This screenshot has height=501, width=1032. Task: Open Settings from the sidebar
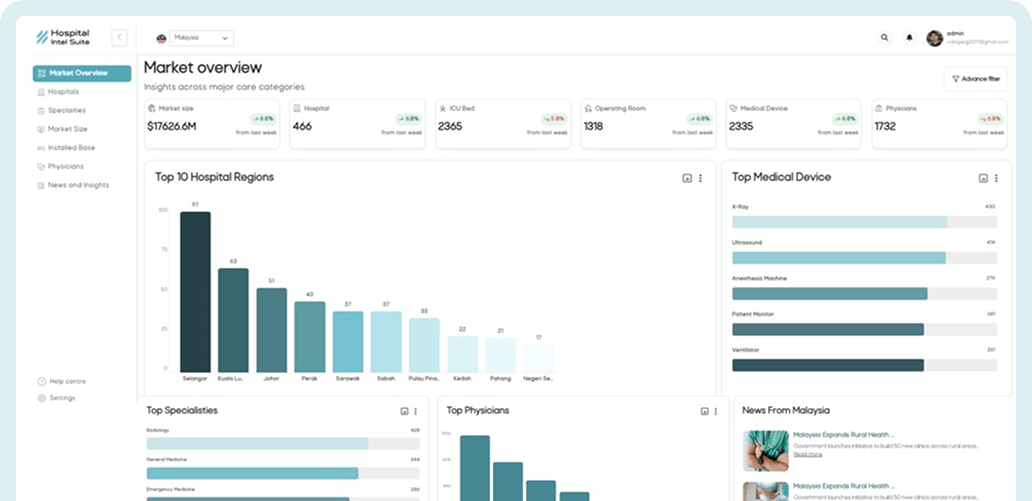[x=62, y=398]
